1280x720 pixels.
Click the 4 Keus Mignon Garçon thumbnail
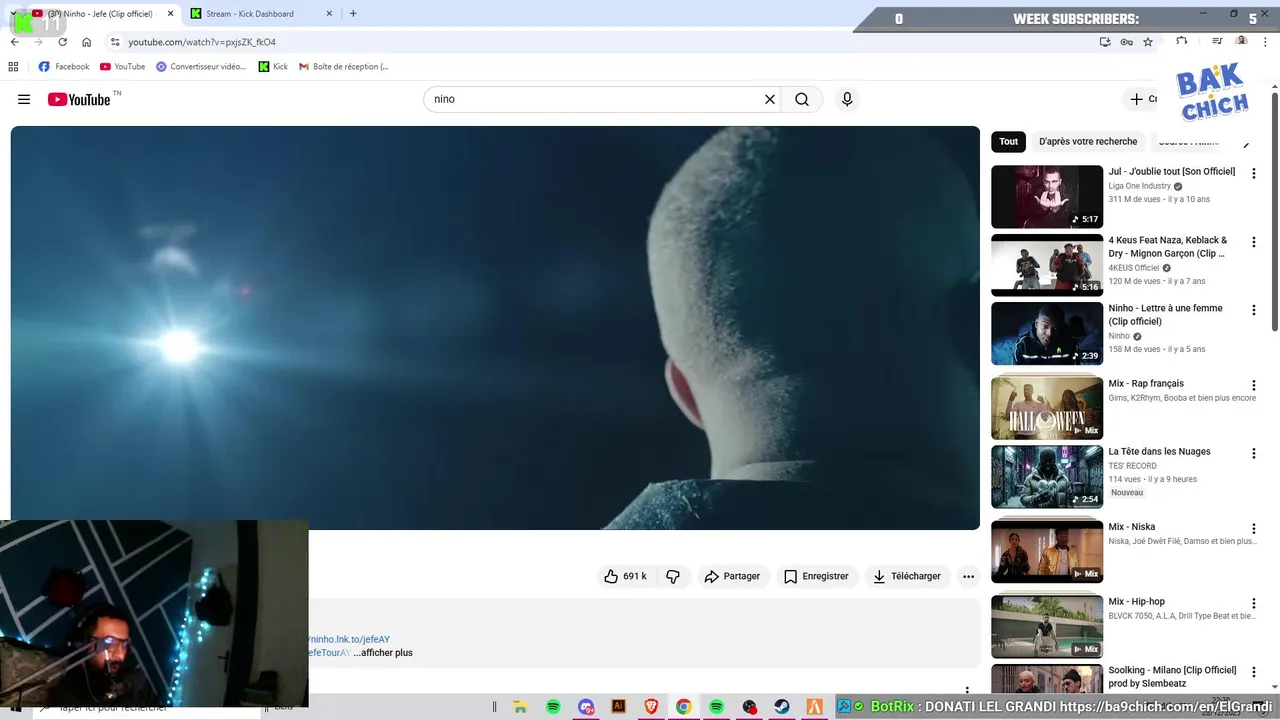coord(1047,265)
